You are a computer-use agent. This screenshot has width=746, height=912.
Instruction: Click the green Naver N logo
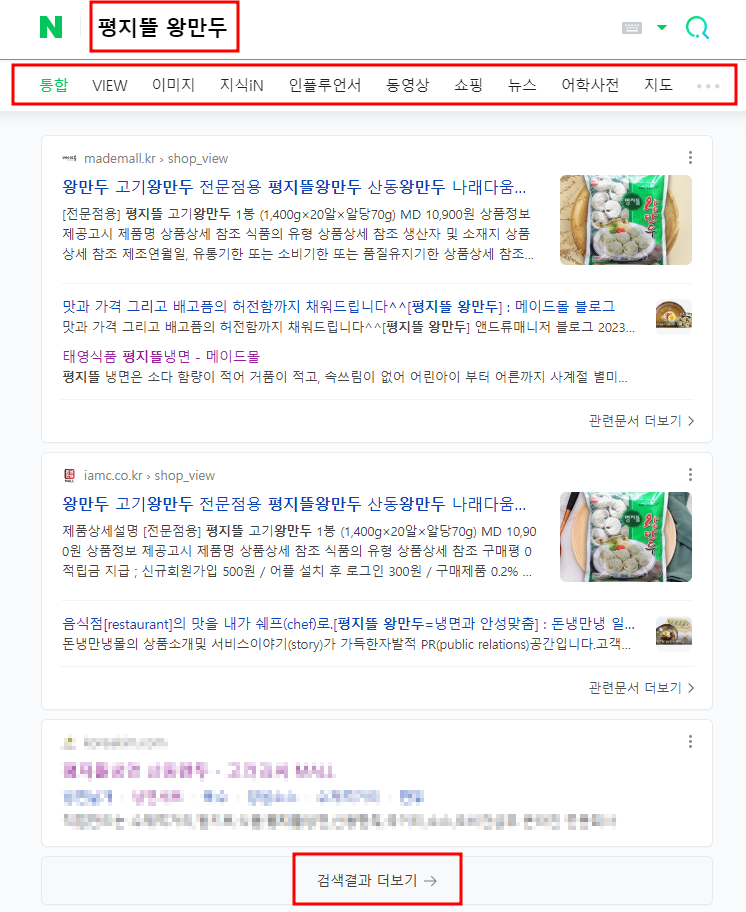pyautogui.click(x=51, y=27)
